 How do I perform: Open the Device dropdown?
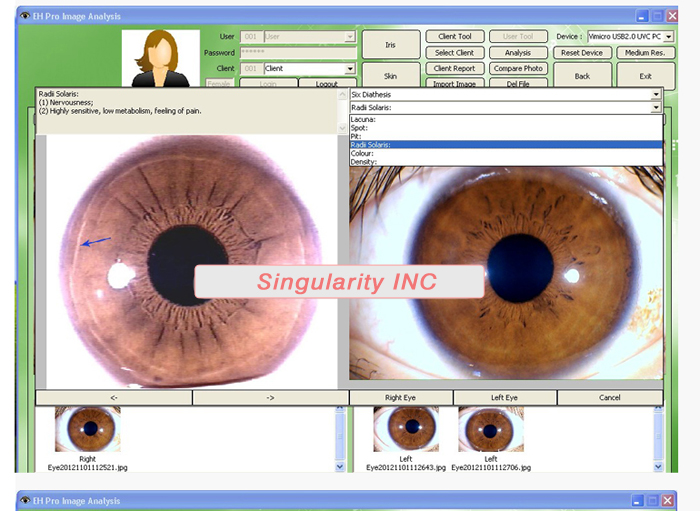[x=668, y=37]
